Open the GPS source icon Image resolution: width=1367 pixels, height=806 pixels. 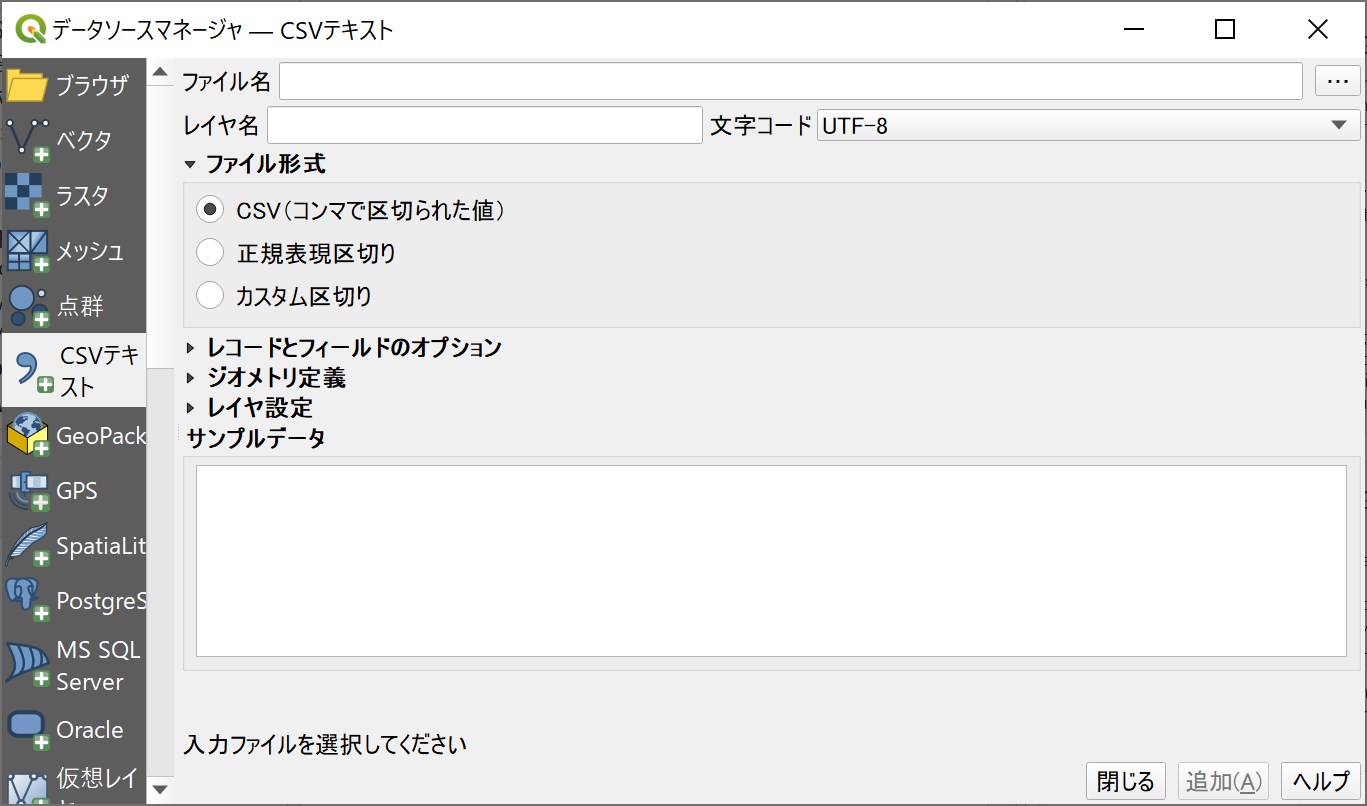28,491
